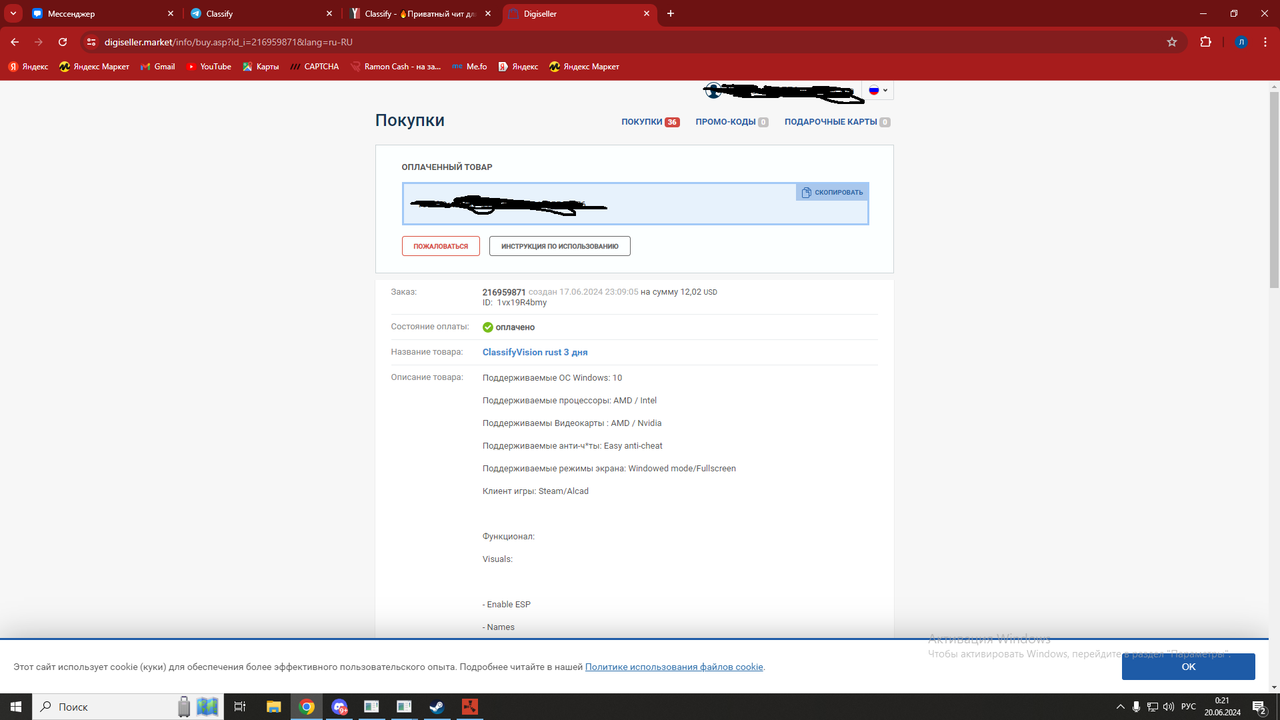The image size is (1280, 720).
Task: Open ИНСТРУКЦИЯ ПО ИСПОЛЬЗОВАНИЮ
Action: pos(560,246)
